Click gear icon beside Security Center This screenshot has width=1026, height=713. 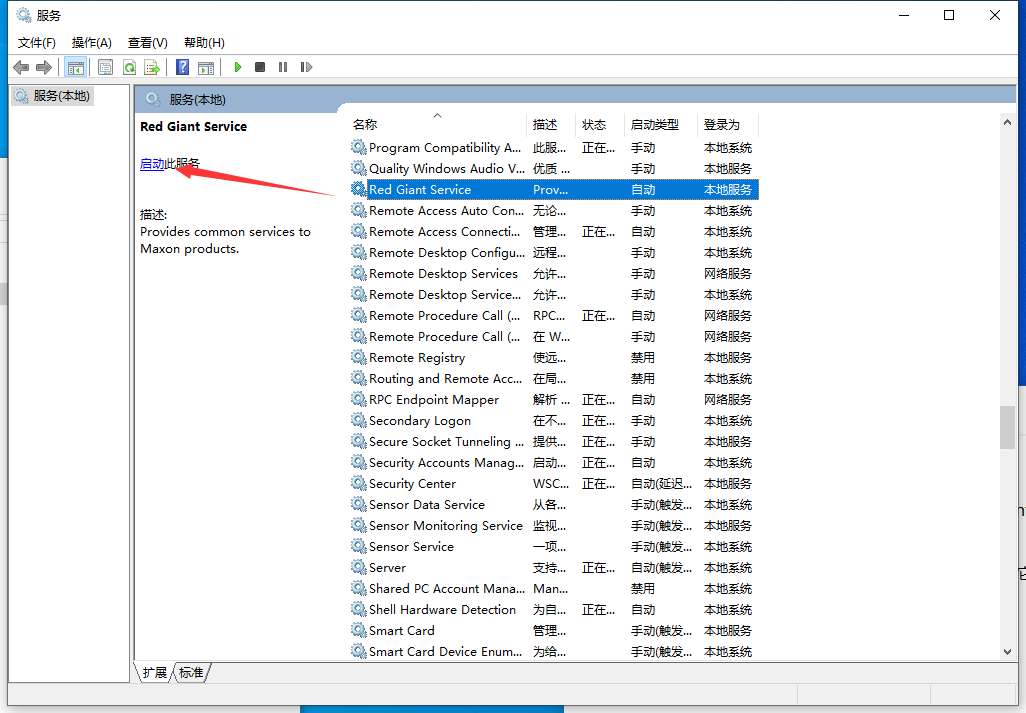[359, 483]
